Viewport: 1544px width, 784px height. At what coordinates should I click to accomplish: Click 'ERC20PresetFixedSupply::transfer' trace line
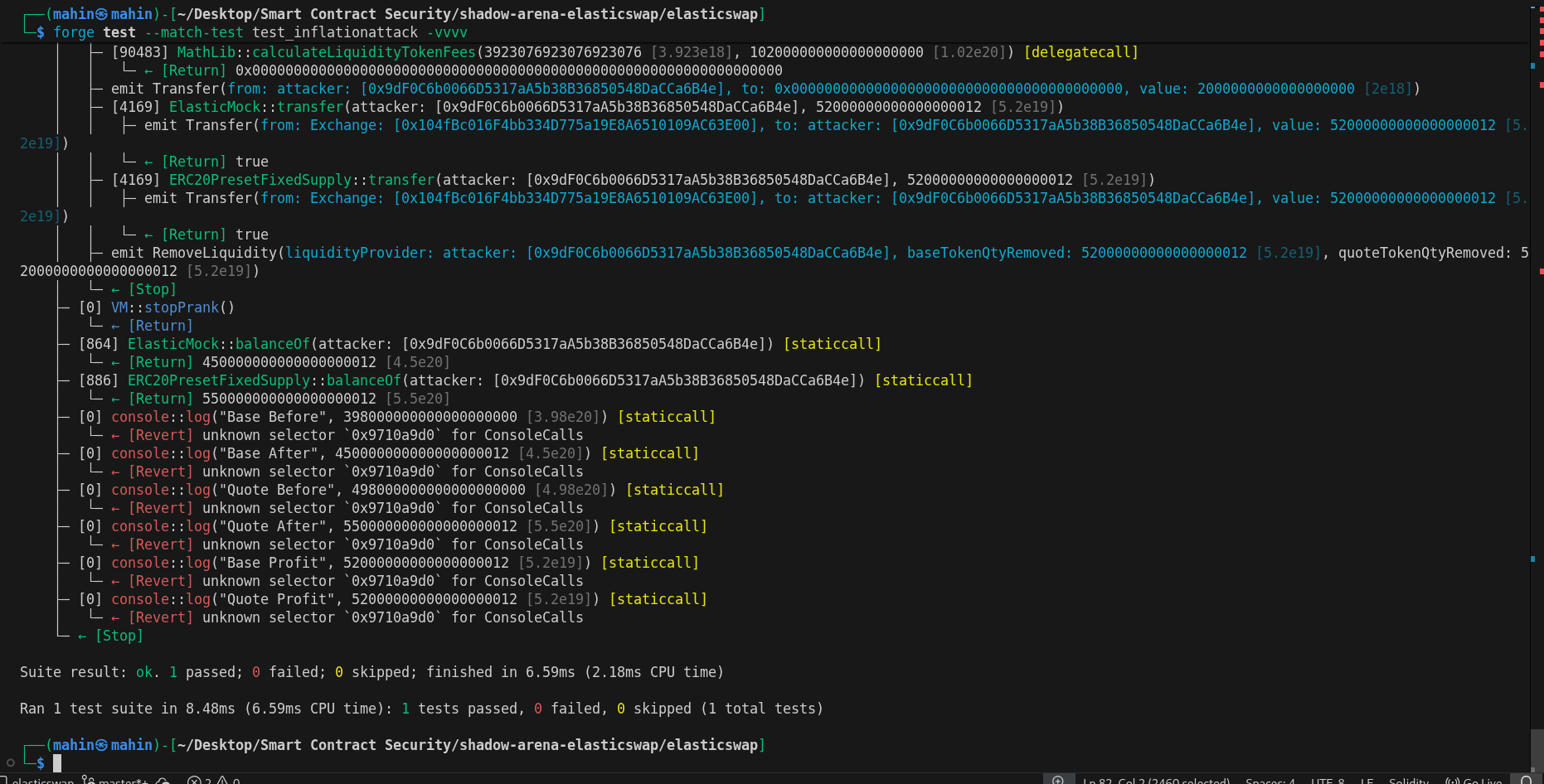click(633, 180)
